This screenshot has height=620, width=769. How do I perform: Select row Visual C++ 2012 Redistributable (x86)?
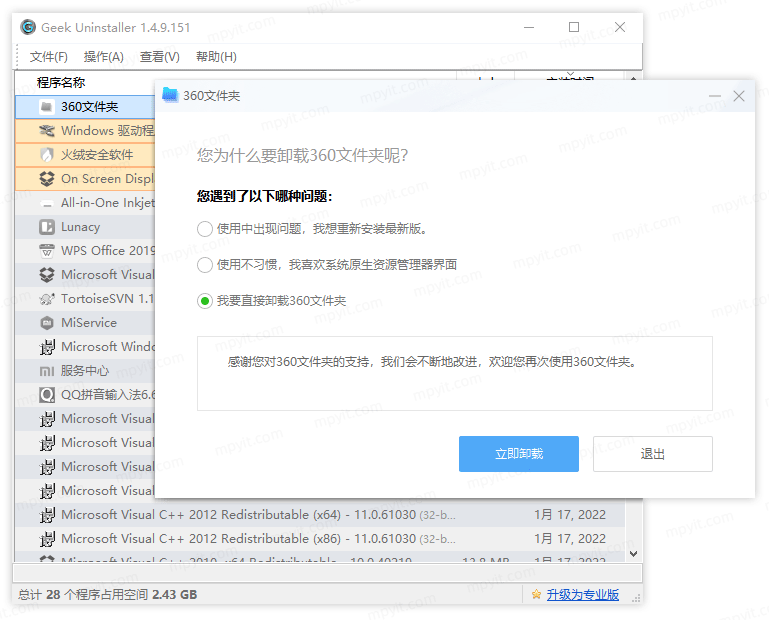pos(320,539)
